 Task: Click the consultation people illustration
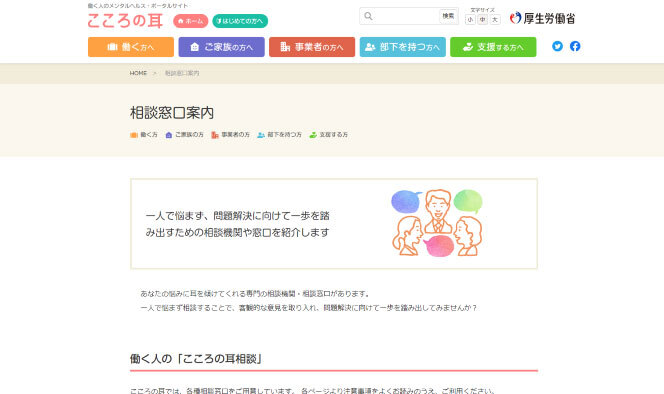point(437,223)
